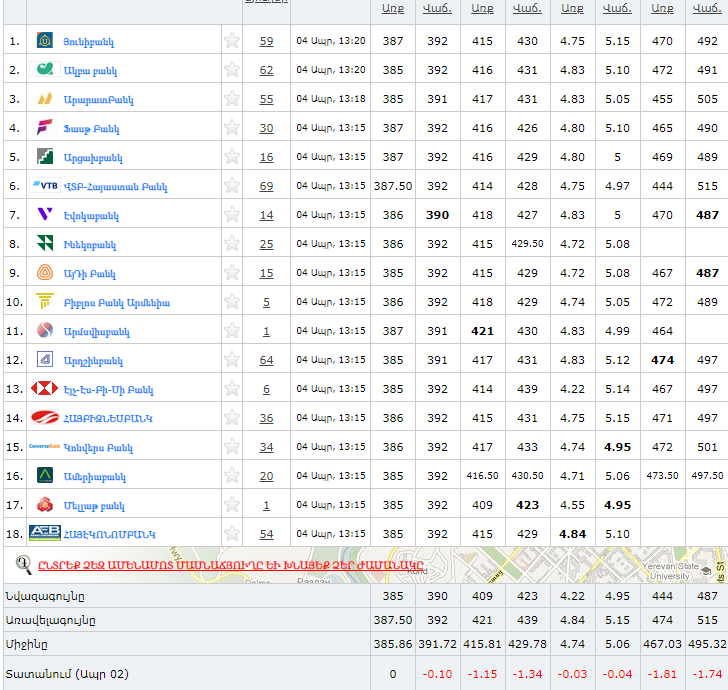Toggle the favorite star in row 13 HSBC

click(x=232, y=389)
